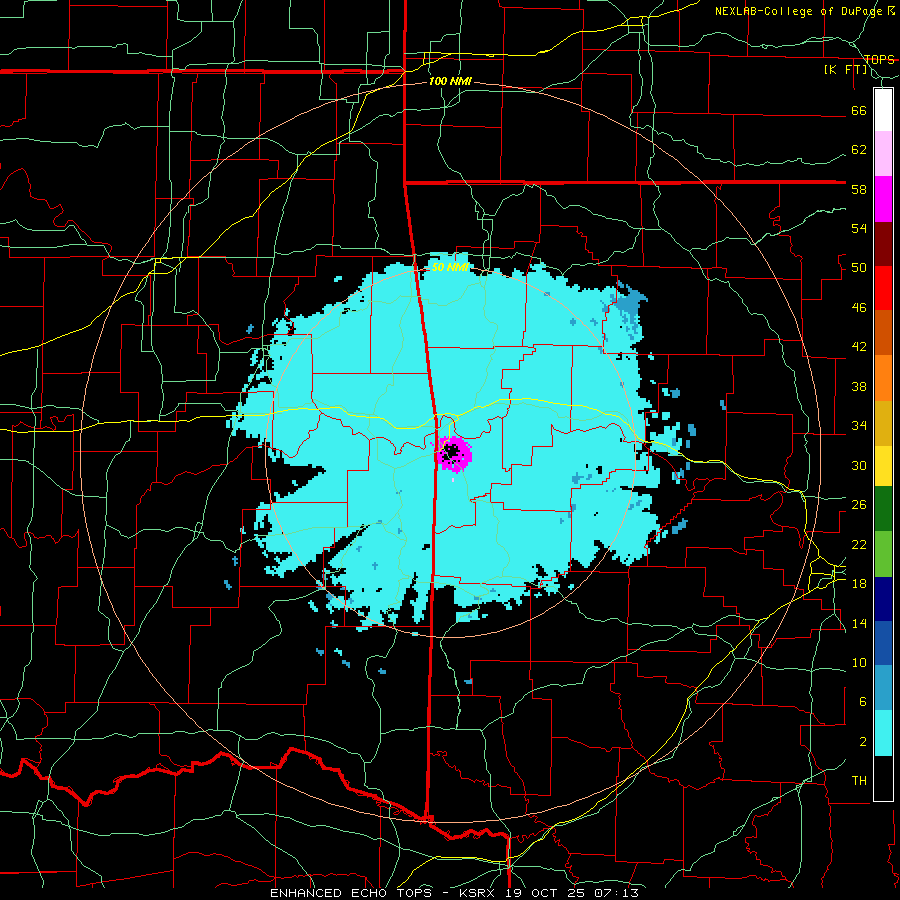Click the light pink legend swatch near 62
The height and width of the screenshot is (900, 900).
coord(883,154)
